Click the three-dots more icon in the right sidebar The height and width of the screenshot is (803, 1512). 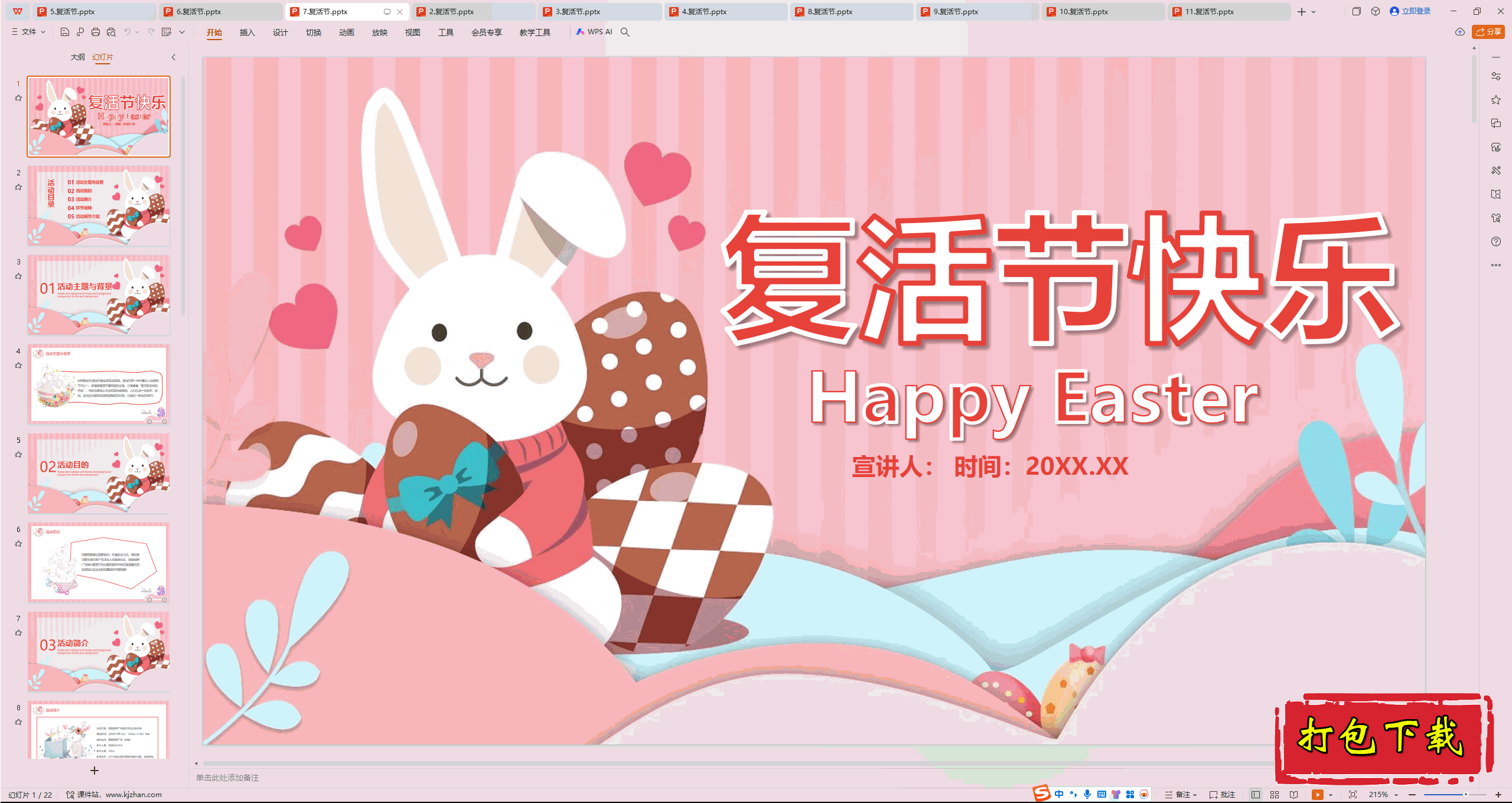point(1496,265)
